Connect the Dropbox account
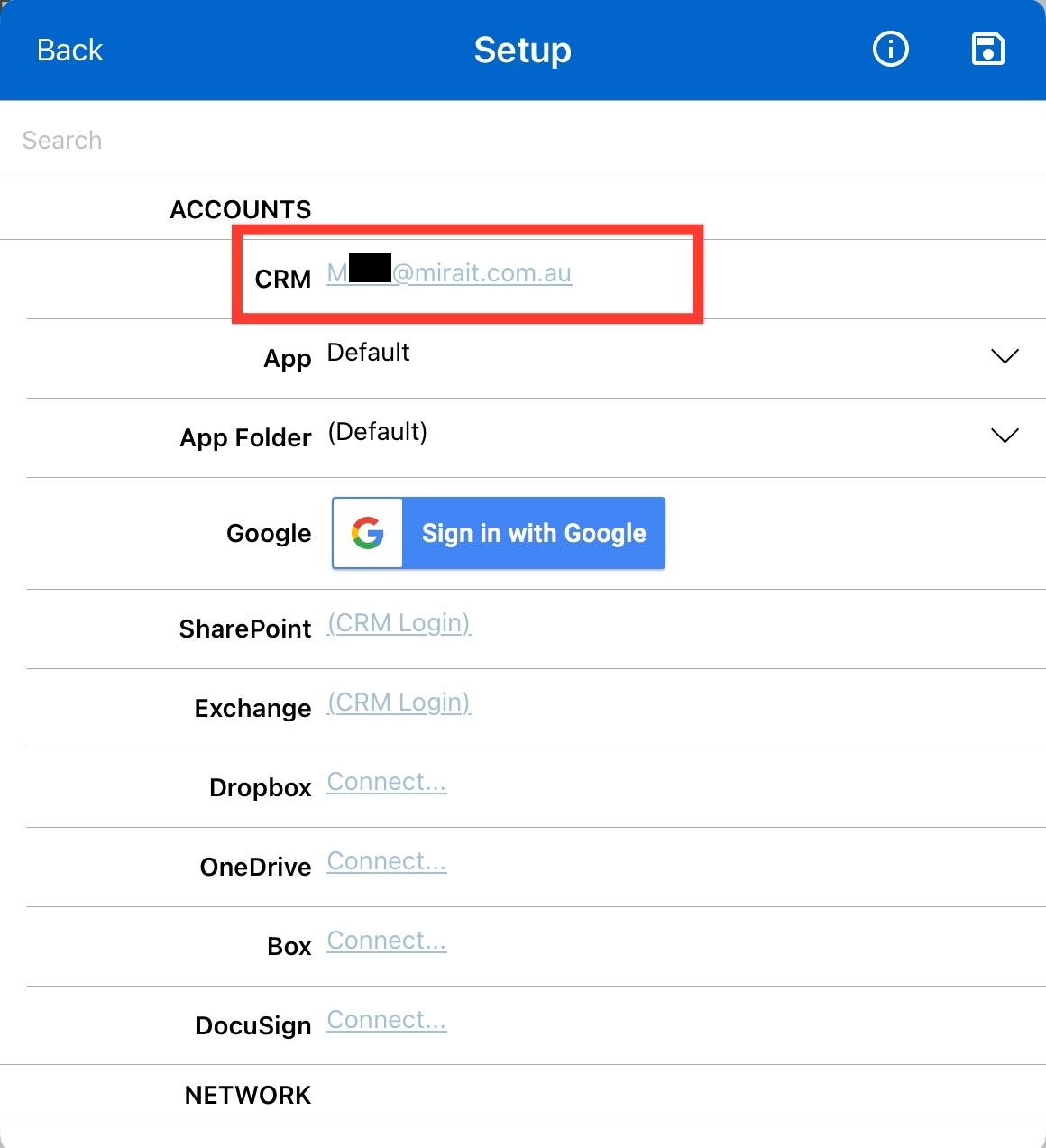This screenshot has height=1148, width=1046. [x=387, y=782]
